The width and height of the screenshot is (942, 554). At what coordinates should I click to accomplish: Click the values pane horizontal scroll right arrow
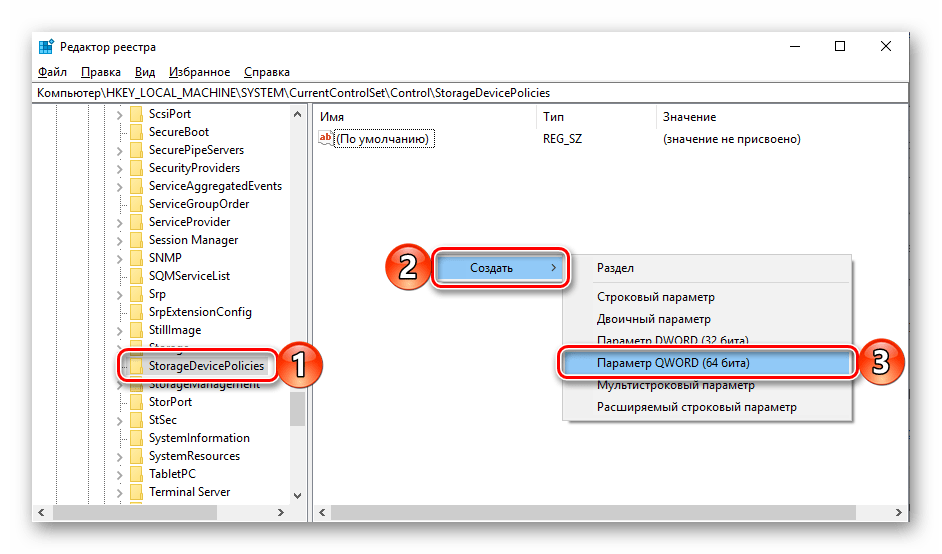899,513
